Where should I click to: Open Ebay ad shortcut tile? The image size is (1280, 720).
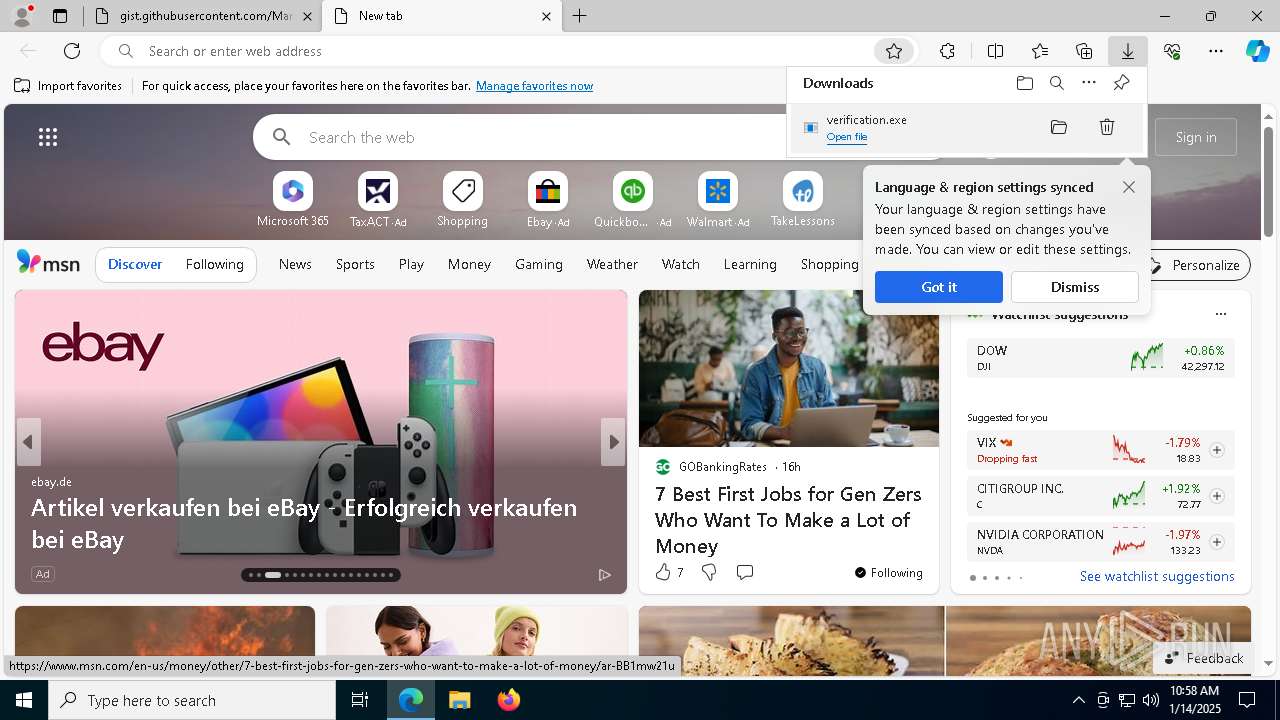click(547, 200)
